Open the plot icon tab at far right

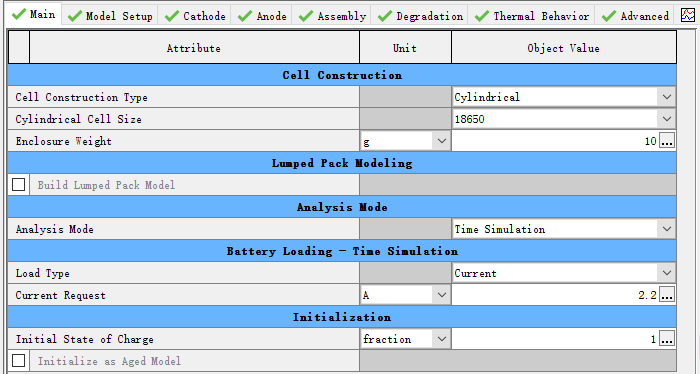point(688,15)
